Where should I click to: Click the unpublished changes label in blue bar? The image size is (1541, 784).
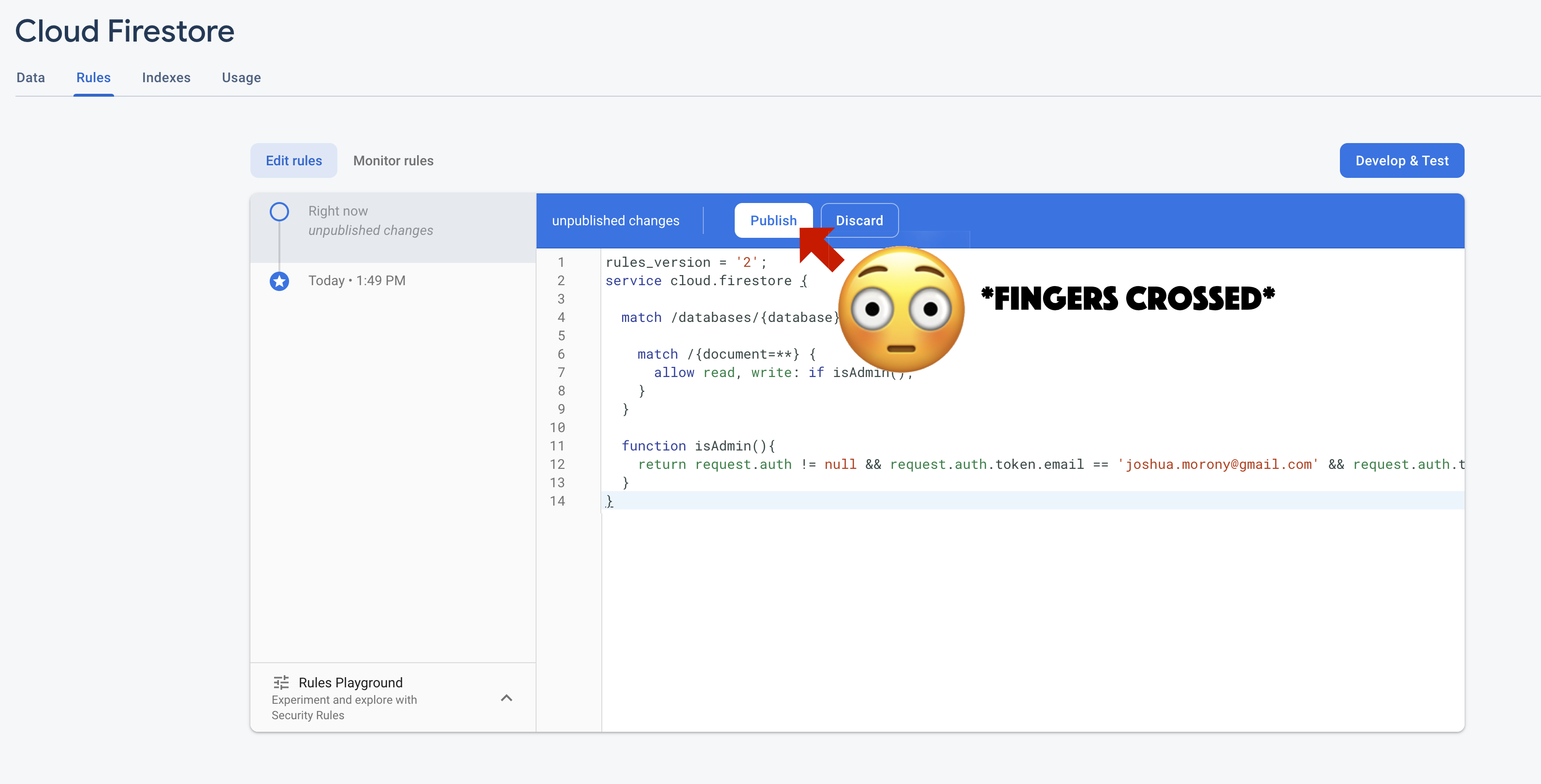(615, 221)
